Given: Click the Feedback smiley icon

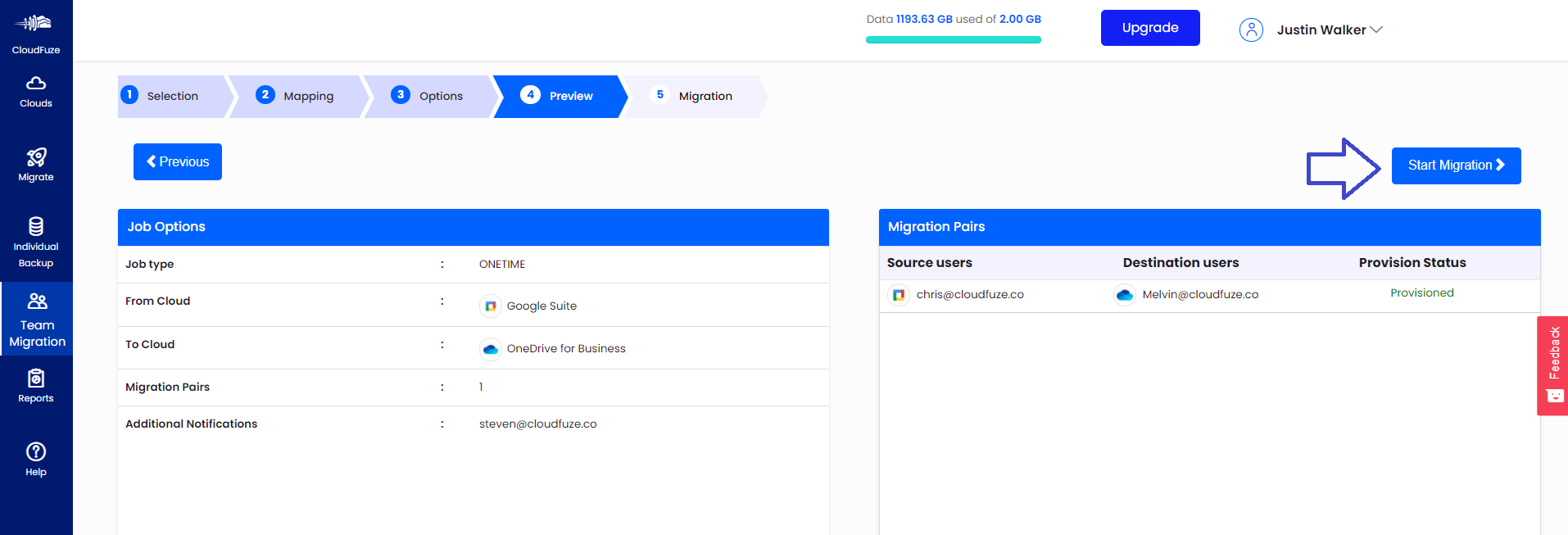Looking at the screenshot, I should click(1555, 396).
